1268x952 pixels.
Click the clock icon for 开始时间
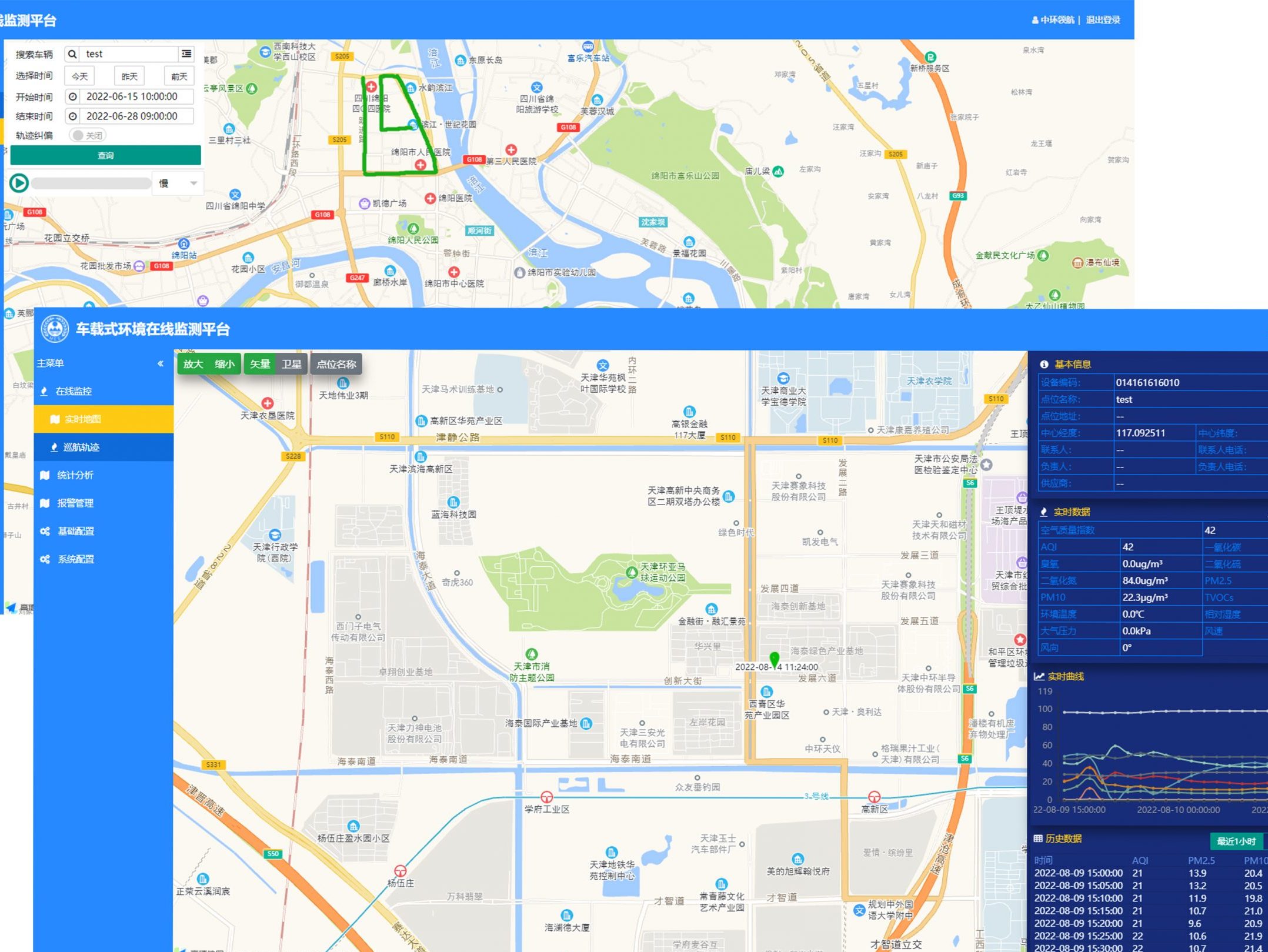(x=73, y=96)
